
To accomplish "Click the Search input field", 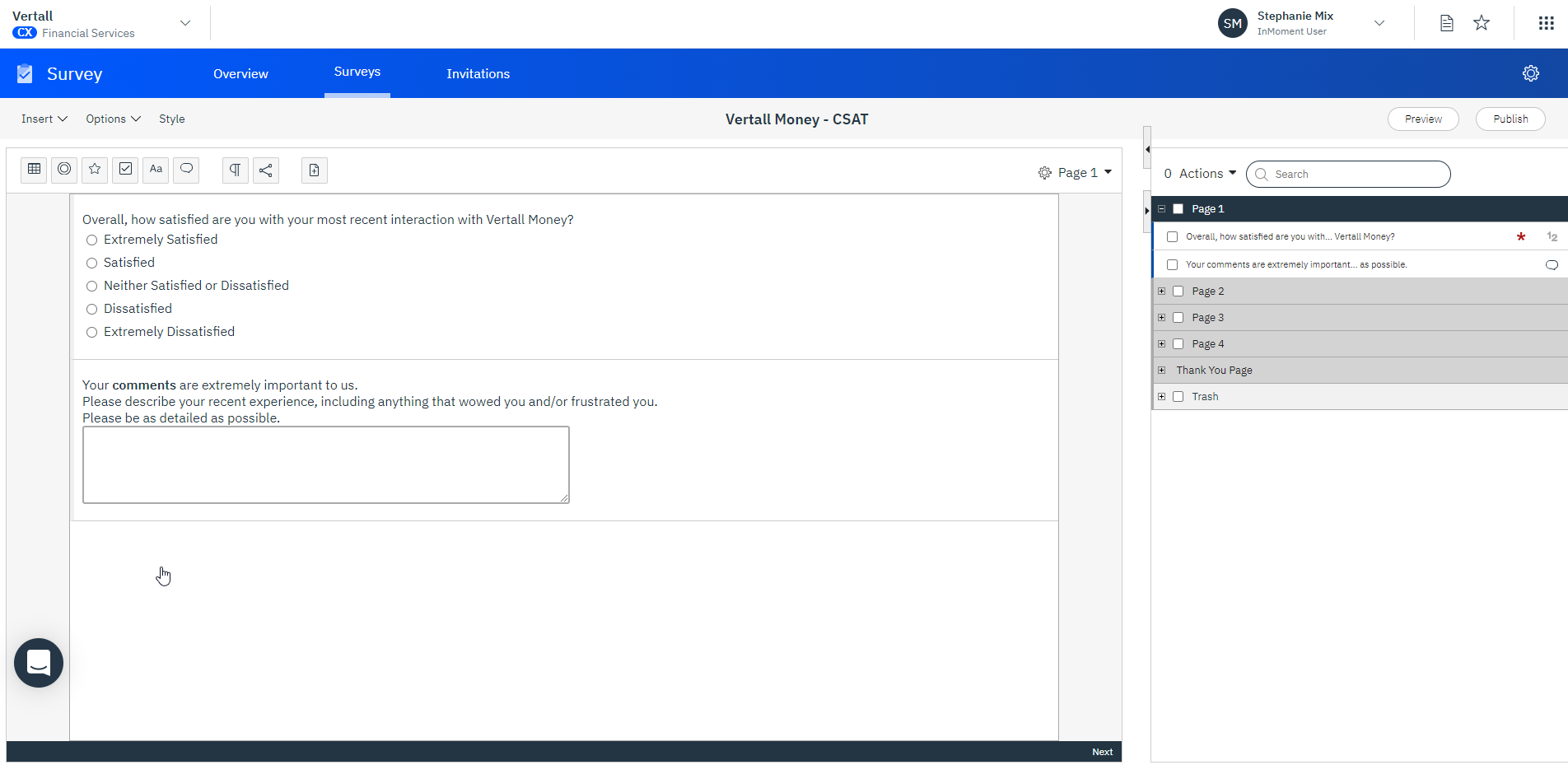I will coord(1348,175).
